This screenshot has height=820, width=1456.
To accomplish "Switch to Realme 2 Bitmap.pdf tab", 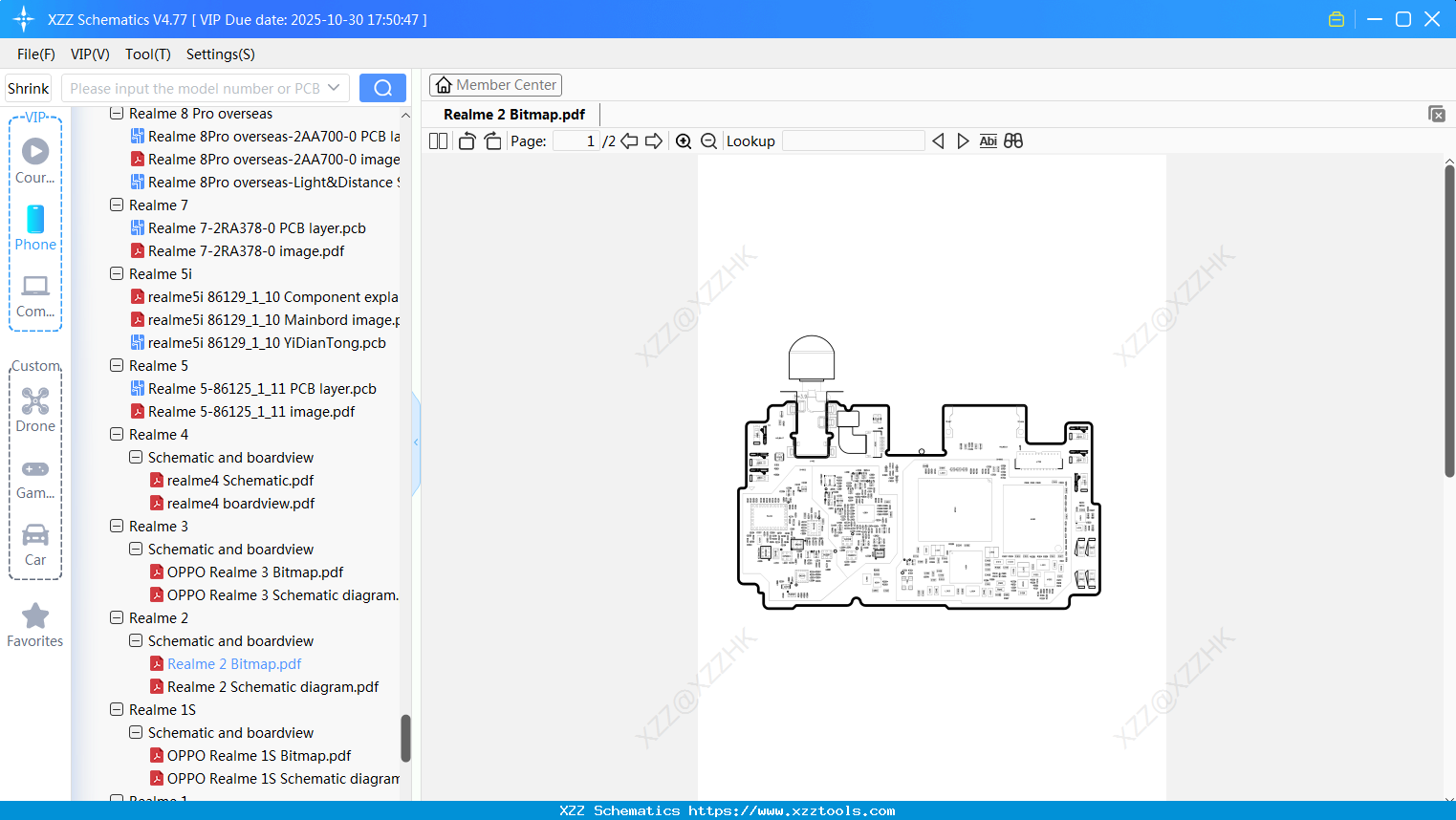I will point(514,115).
